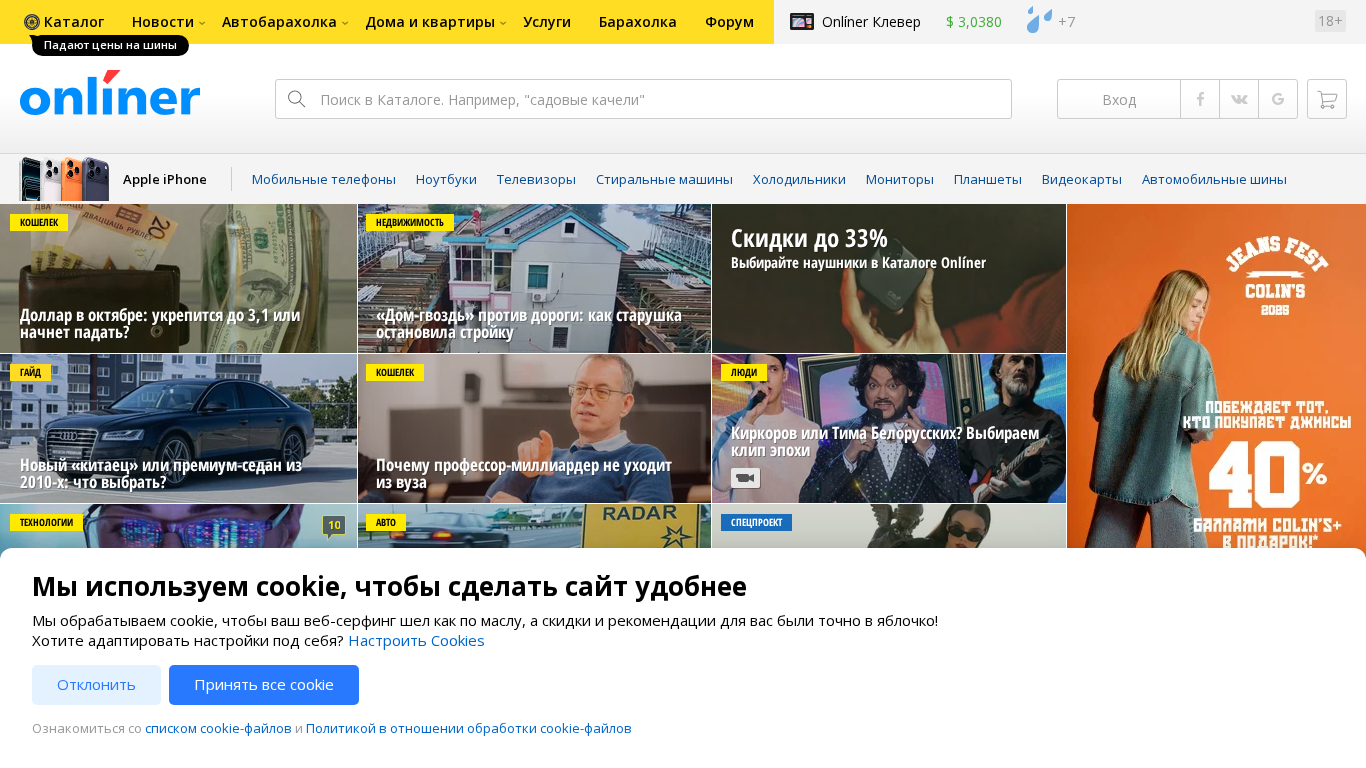Click Apple iPhone link
The image size is (1366, 768).
[x=165, y=179]
